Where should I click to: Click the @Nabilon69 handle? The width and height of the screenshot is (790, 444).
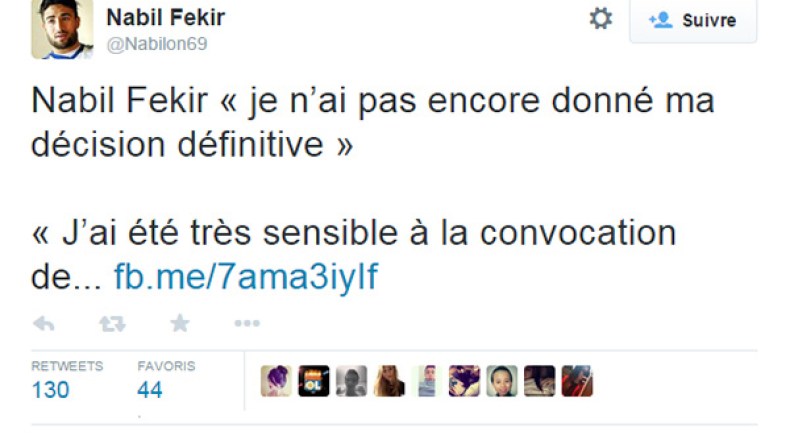tap(157, 44)
